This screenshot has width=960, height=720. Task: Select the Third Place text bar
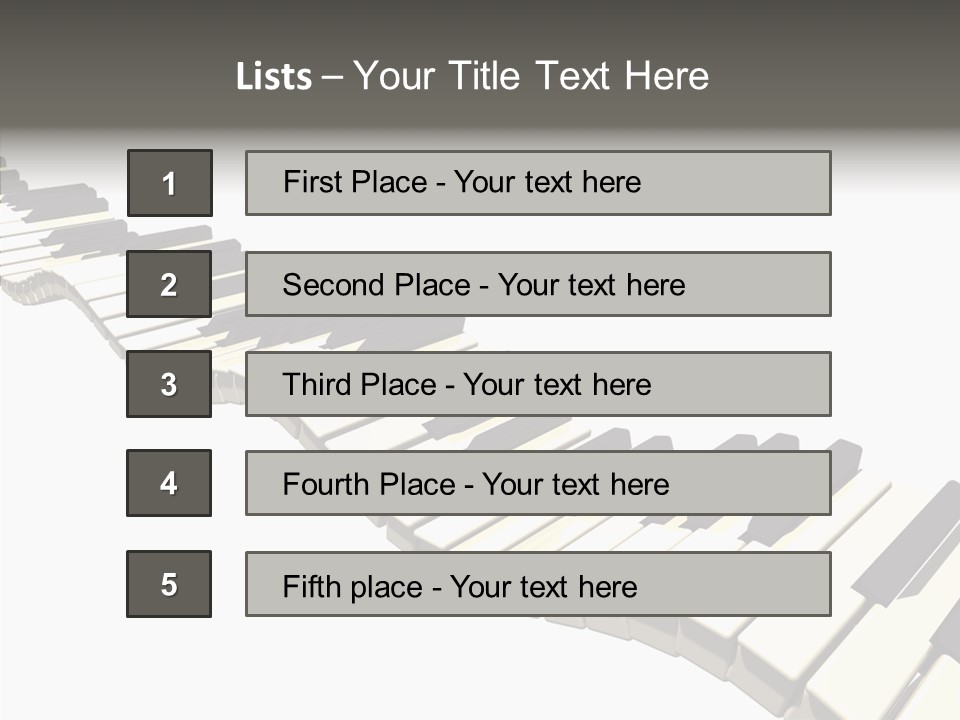538,384
